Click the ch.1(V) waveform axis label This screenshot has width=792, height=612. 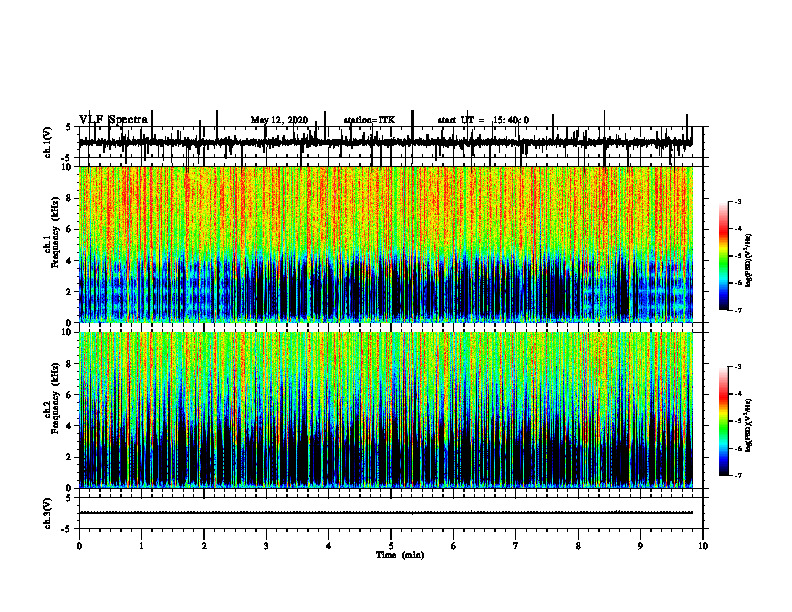tap(48, 142)
